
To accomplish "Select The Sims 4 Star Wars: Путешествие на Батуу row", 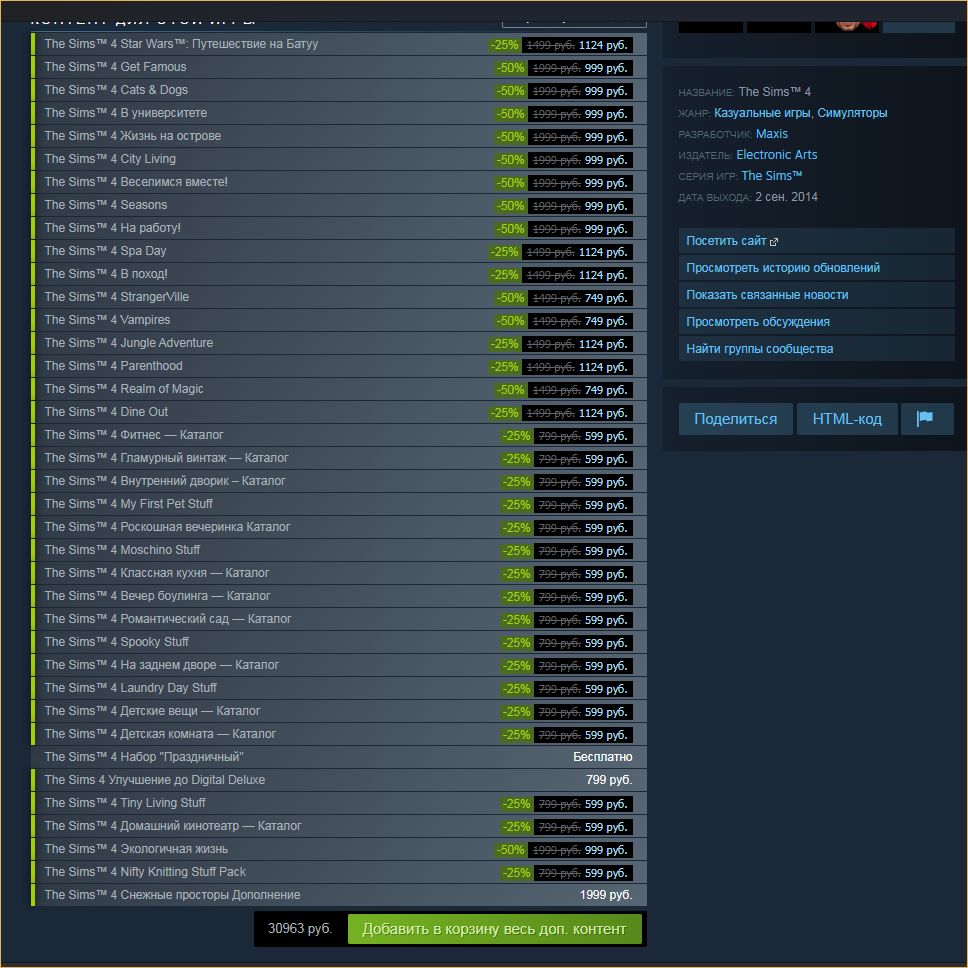I will tap(339, 44).
